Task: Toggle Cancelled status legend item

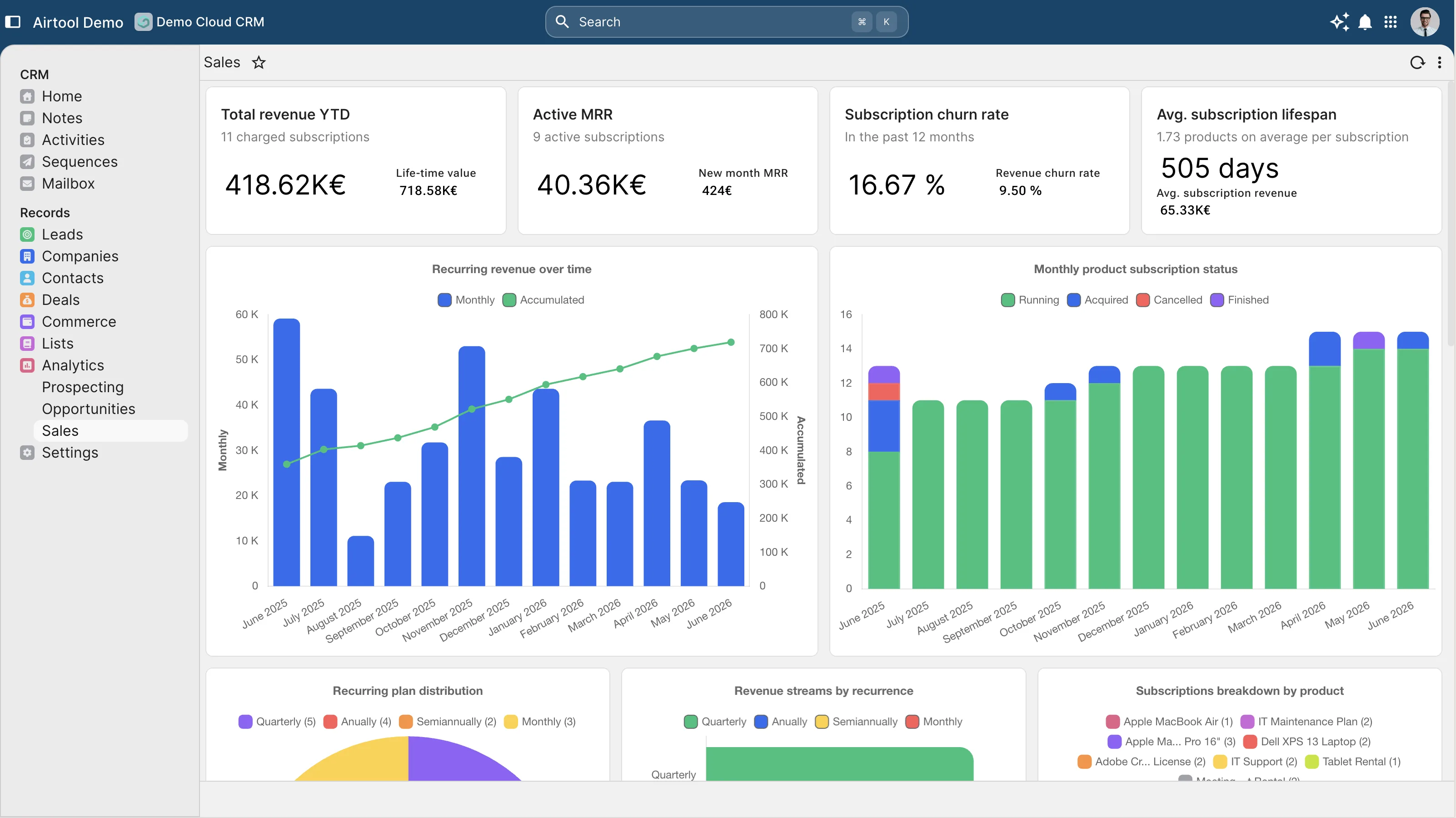Action: point(1169,300)
